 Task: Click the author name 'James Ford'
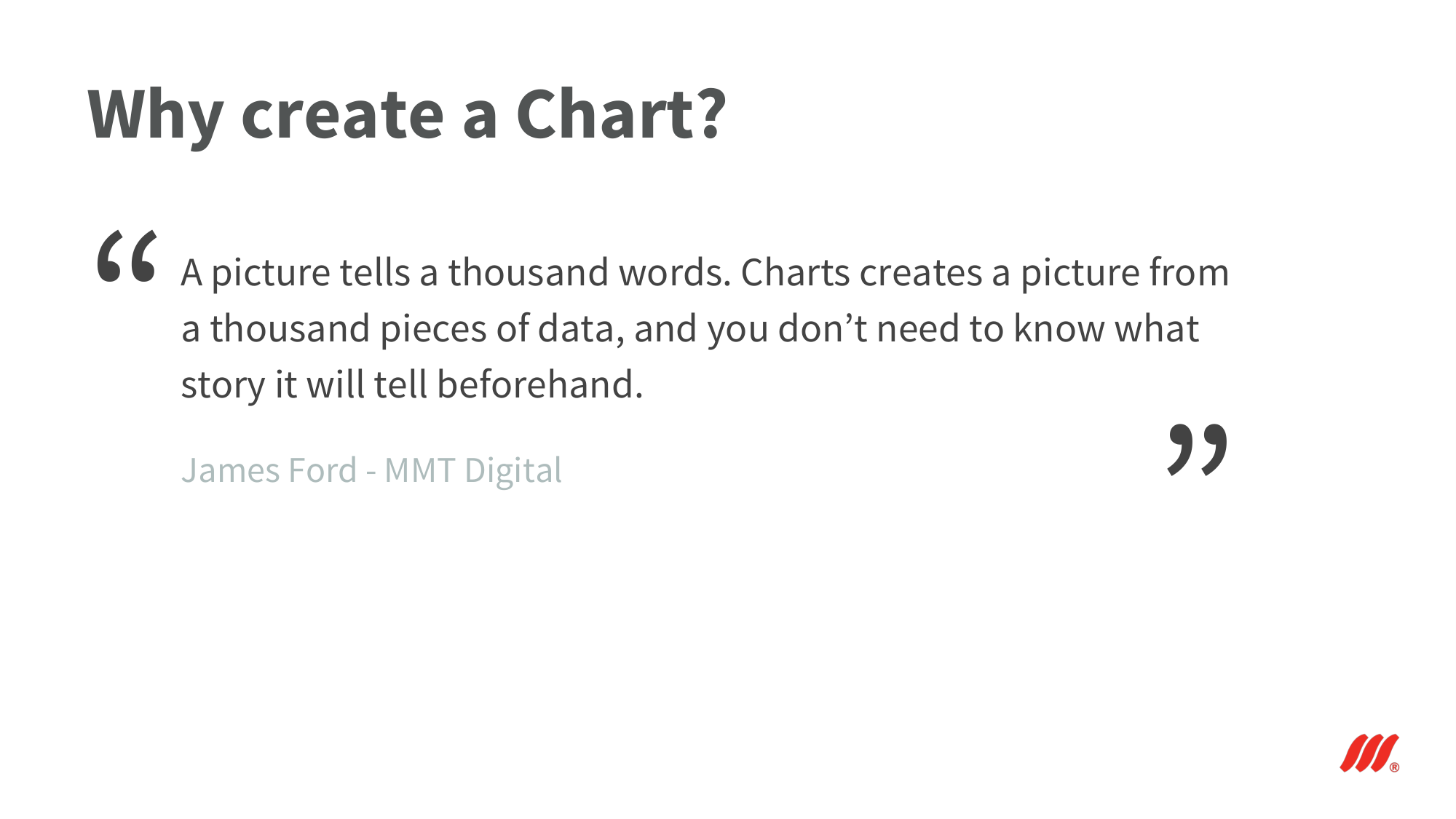tap(269, 470)
